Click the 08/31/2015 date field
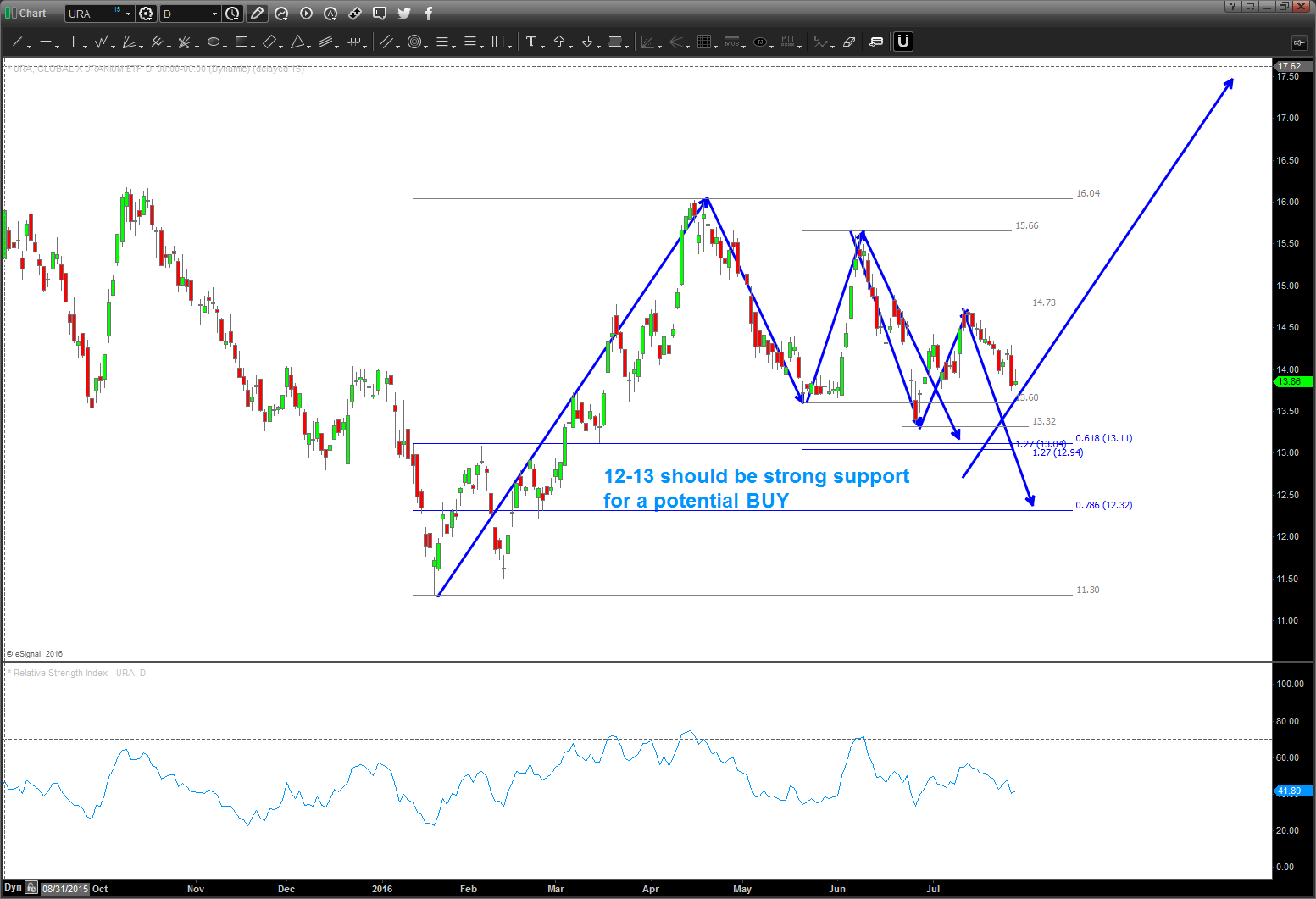The image size is (1316, 899). [64, 888]
